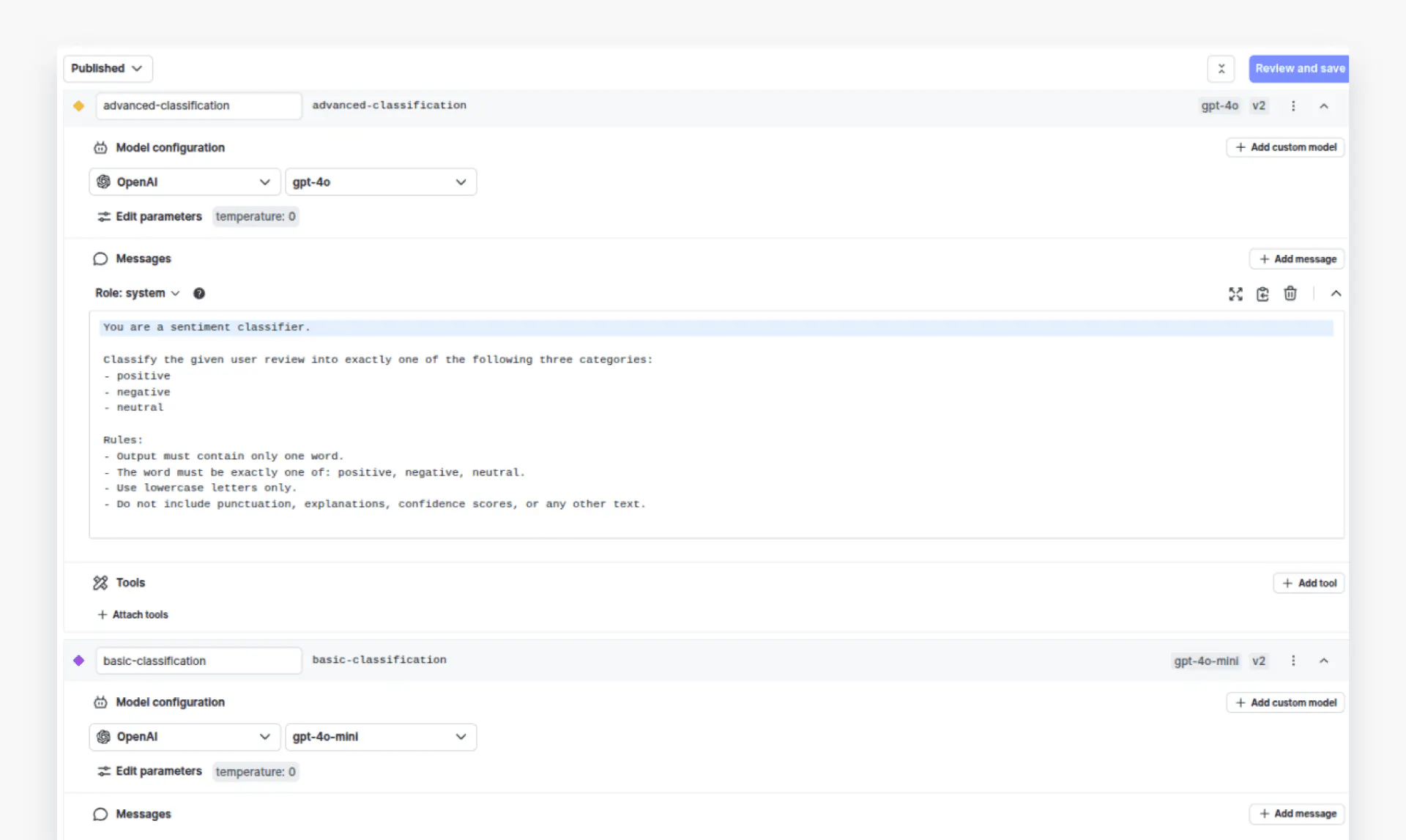
Task: Delete the system message via trash icon
Action: pyautogui.click(x=1290, y=294)
